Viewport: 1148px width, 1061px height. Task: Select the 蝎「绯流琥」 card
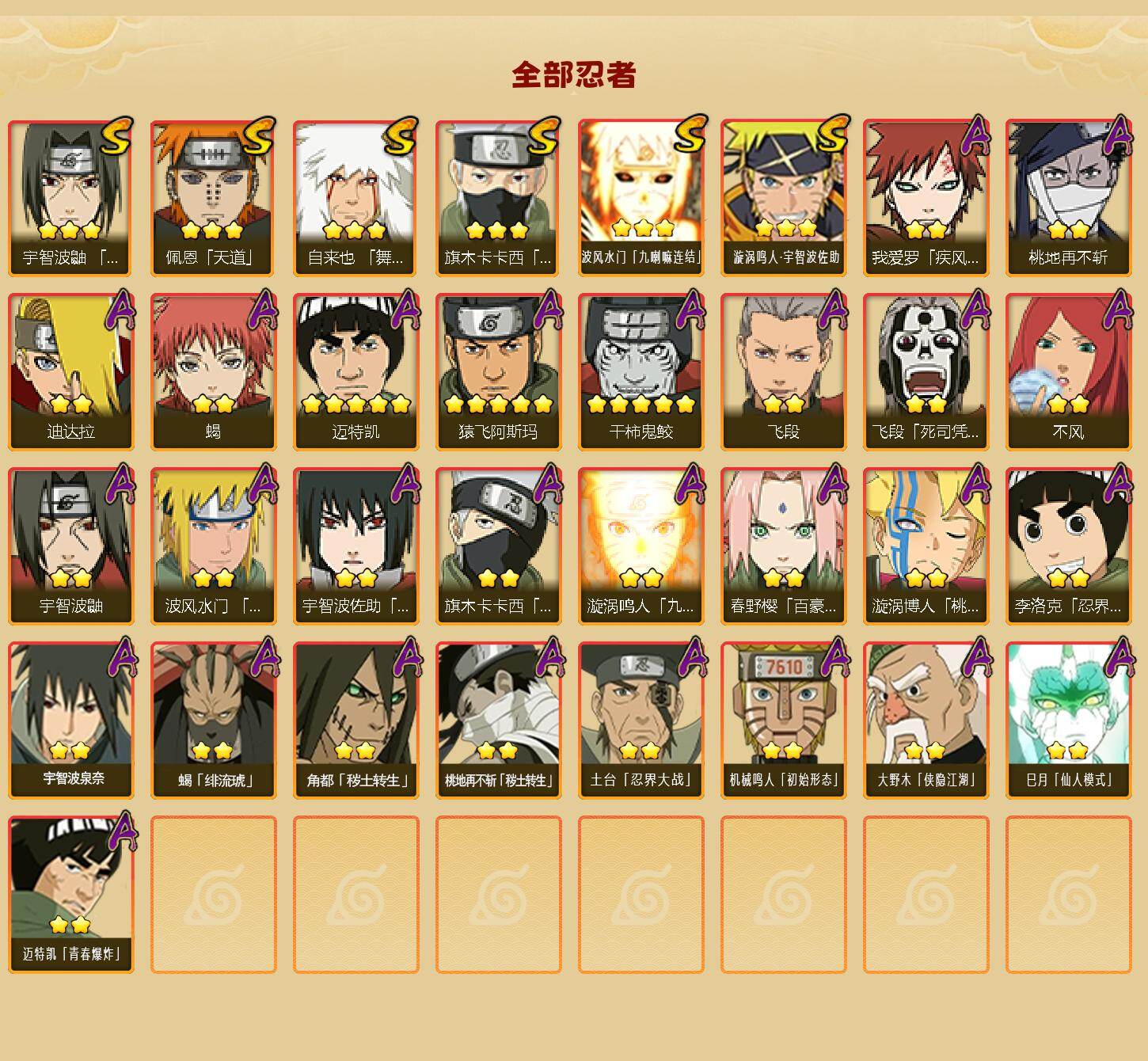tap(214, 721)
